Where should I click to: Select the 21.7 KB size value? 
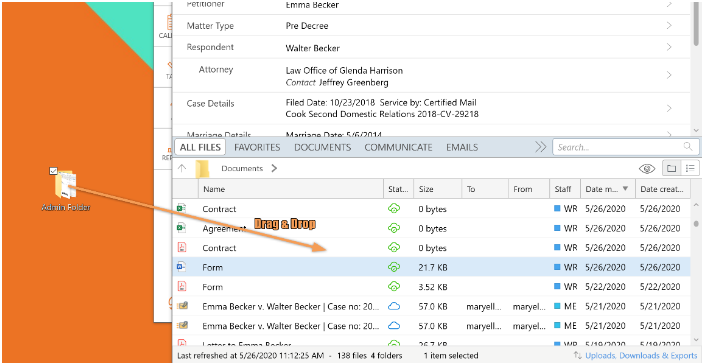[433, 268]
